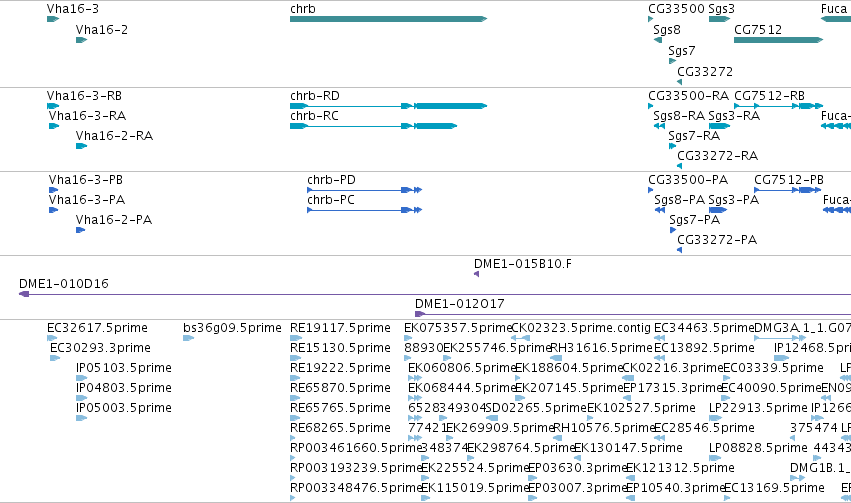Select the chrb gene feature bar
Screen dimensions: 851x503
click(x=389, y=19)
